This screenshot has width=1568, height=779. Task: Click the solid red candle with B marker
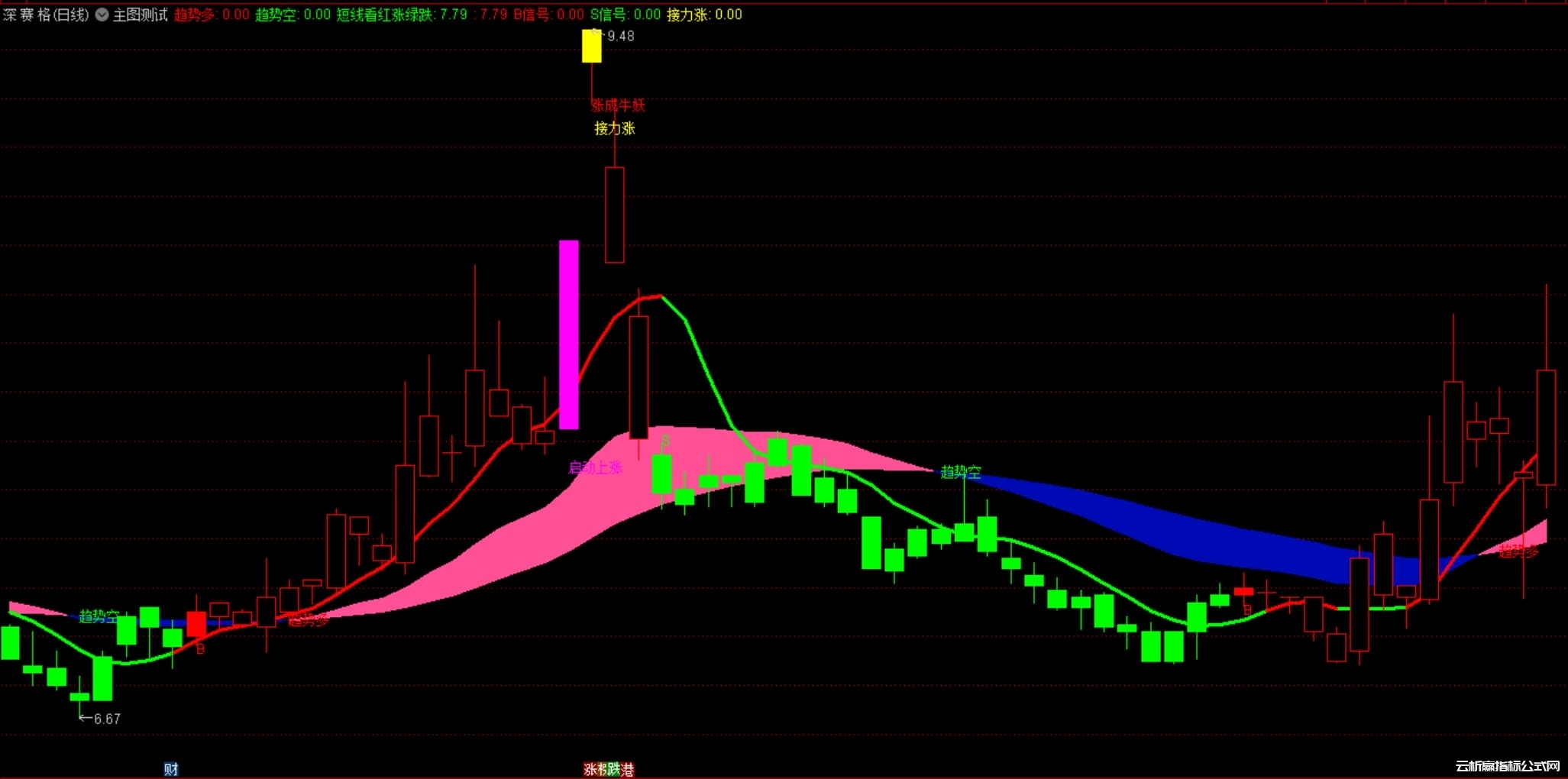coord(196,624)
